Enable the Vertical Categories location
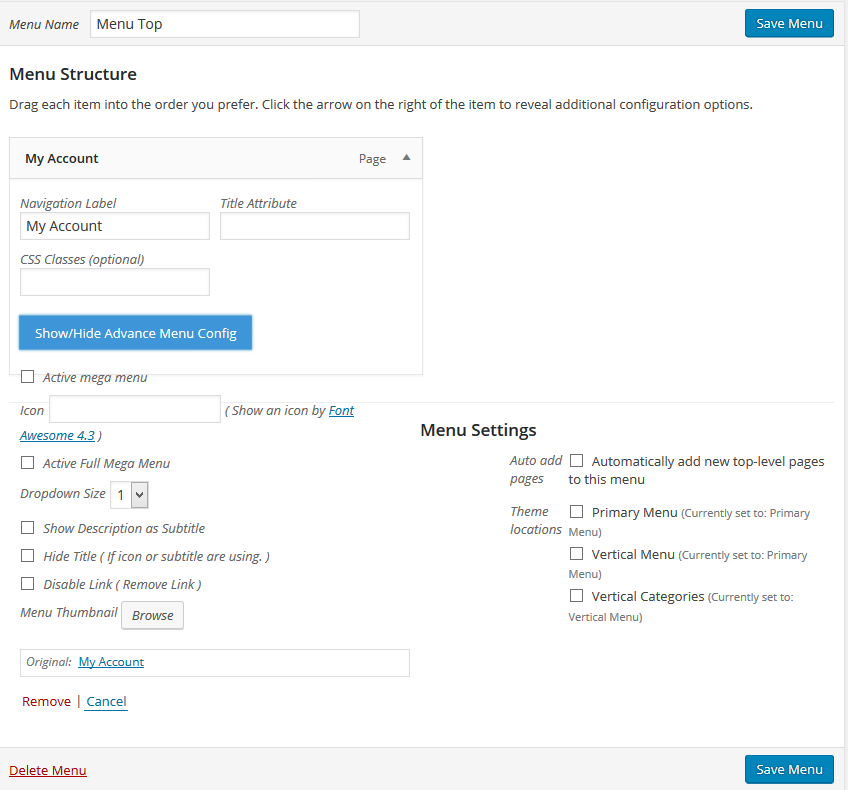The width and height of the screenshot is (848, 790). click(577, 596)
